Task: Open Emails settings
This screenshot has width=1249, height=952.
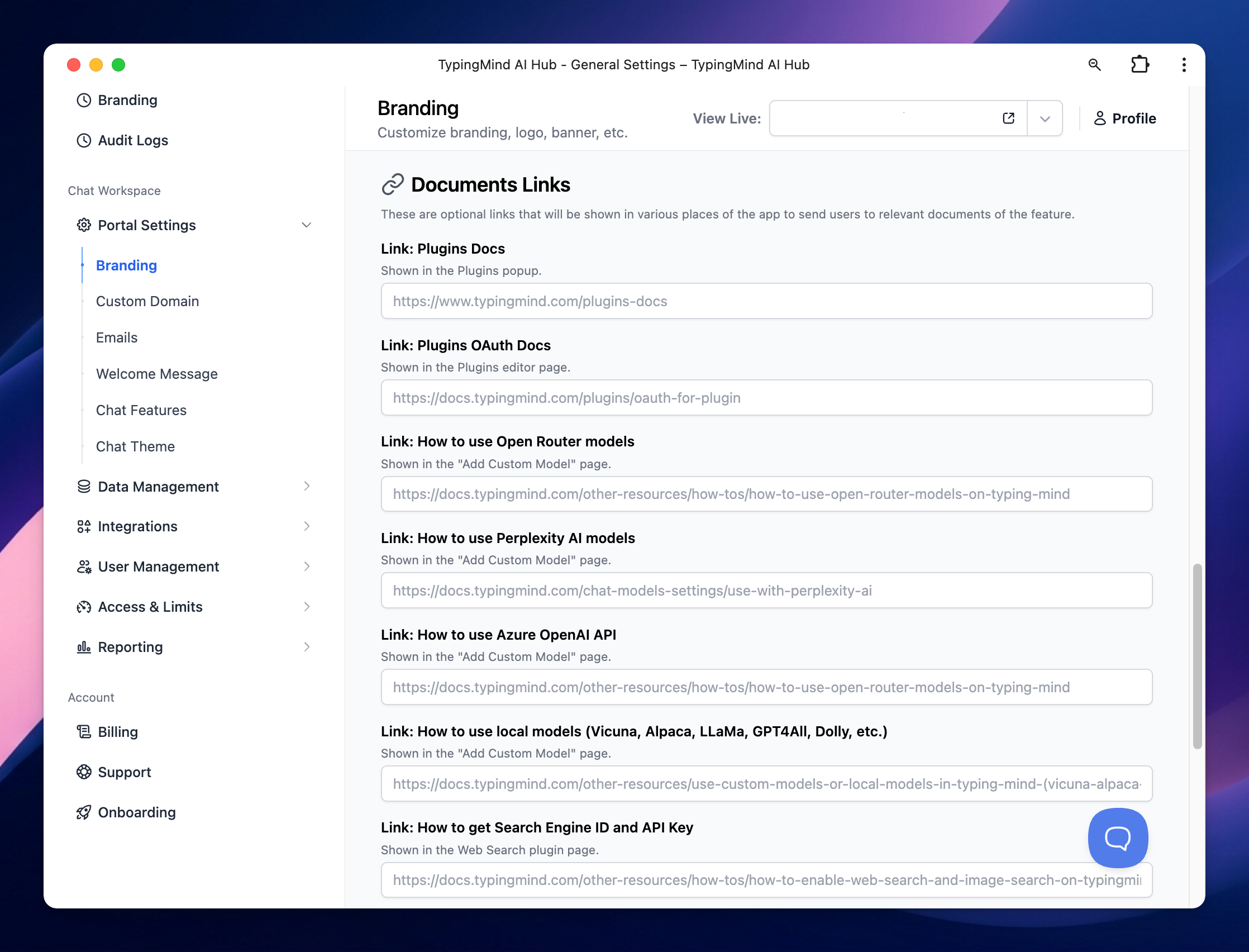Action: tap(117, 337)
